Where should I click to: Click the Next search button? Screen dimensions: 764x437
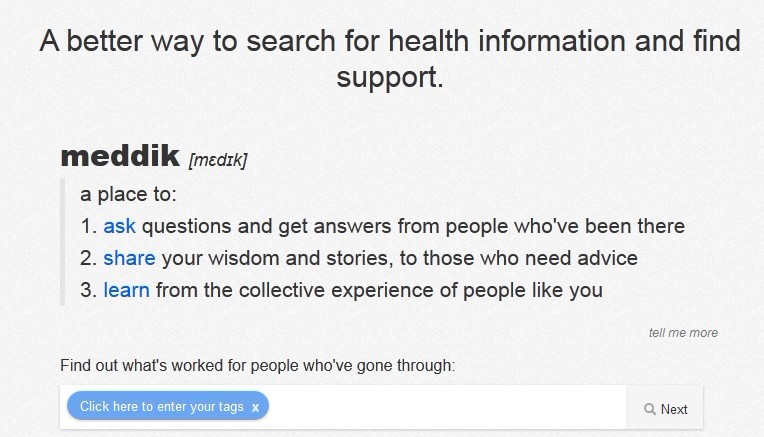click(665, 409)
